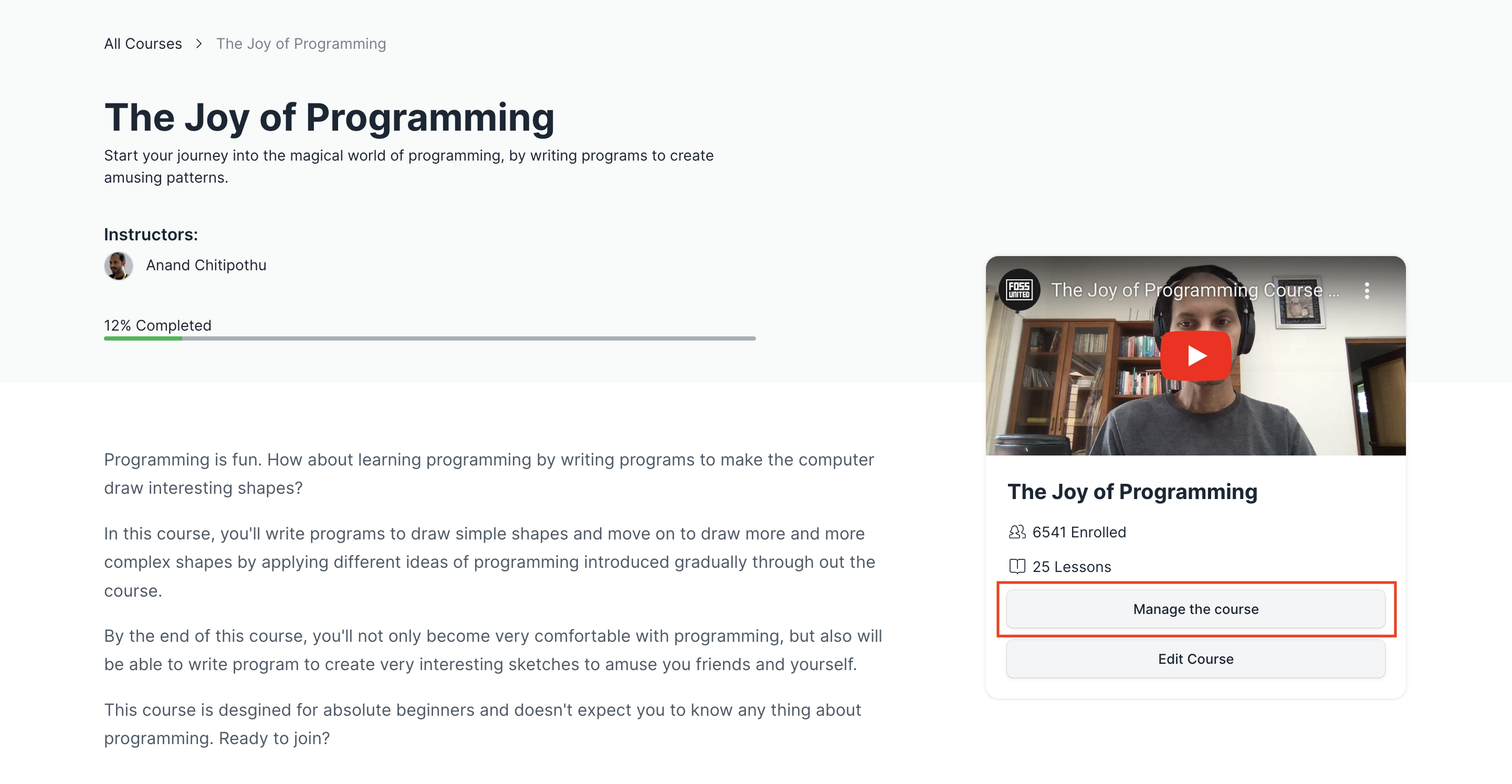Select the course title in the sidebar card
The width and height of the screenshot is (1512, 784).
[x=1132, y=492]
